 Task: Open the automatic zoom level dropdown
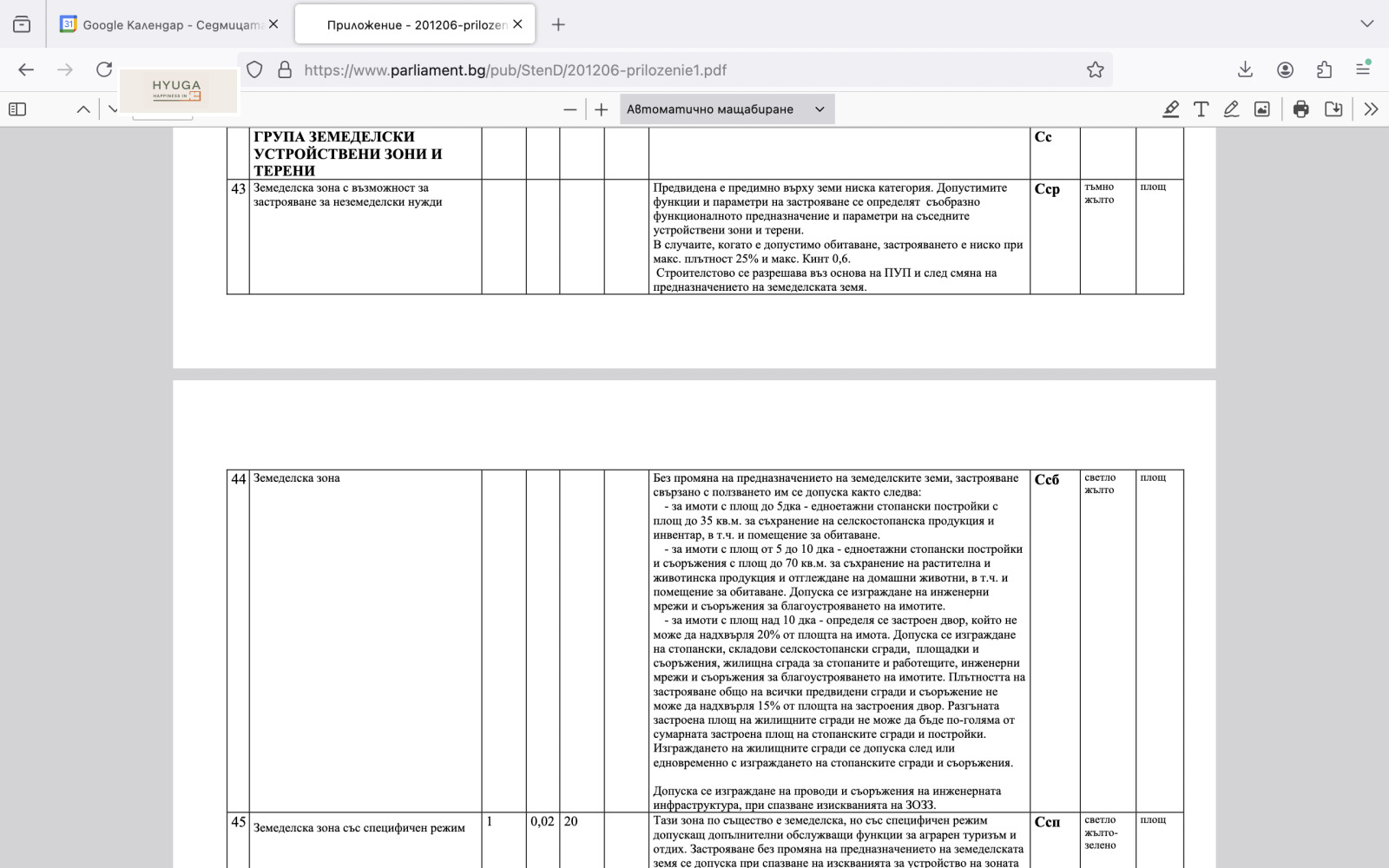[726, 109]
